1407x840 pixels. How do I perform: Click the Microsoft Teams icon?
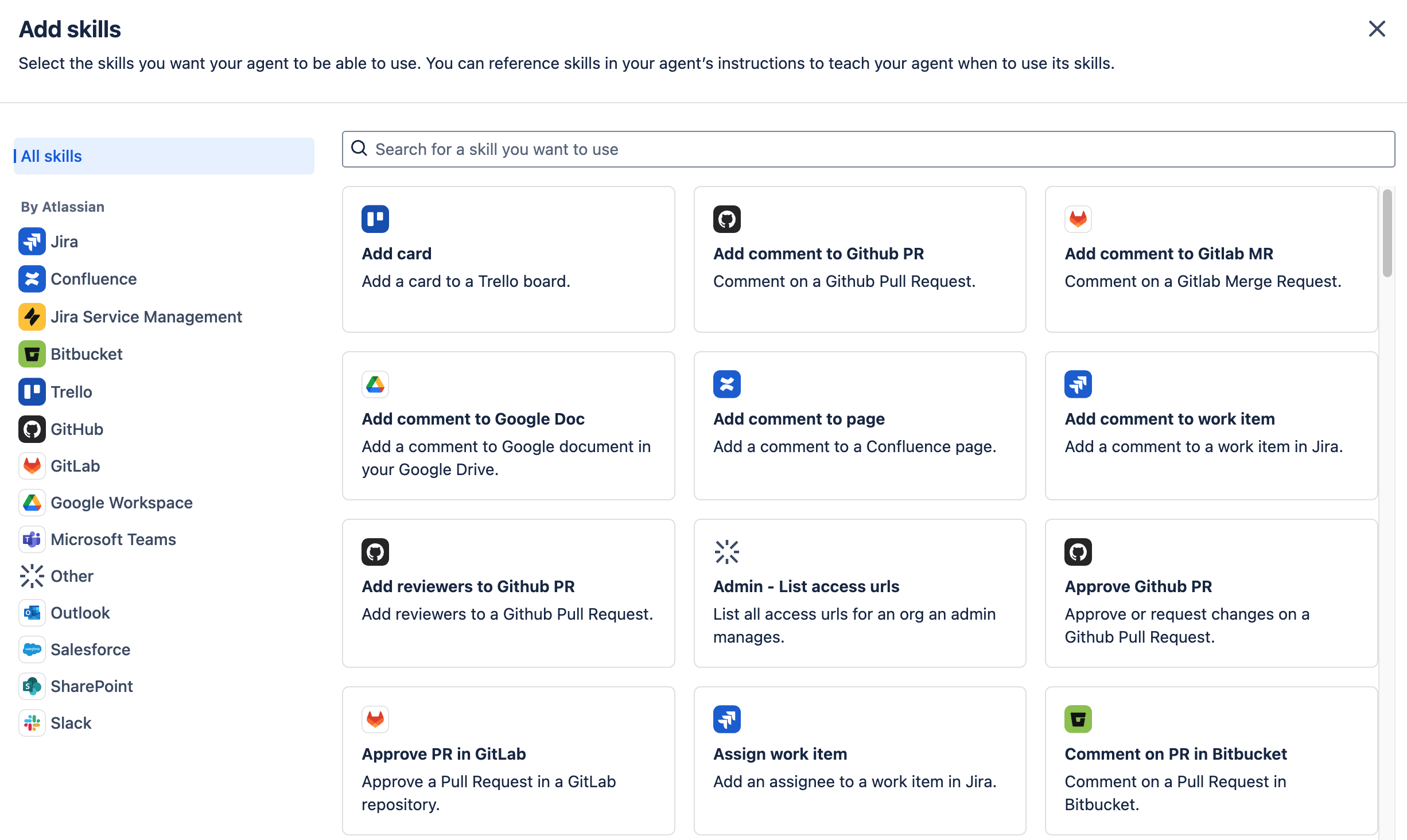pyautogui.click(x=32, y=539)
